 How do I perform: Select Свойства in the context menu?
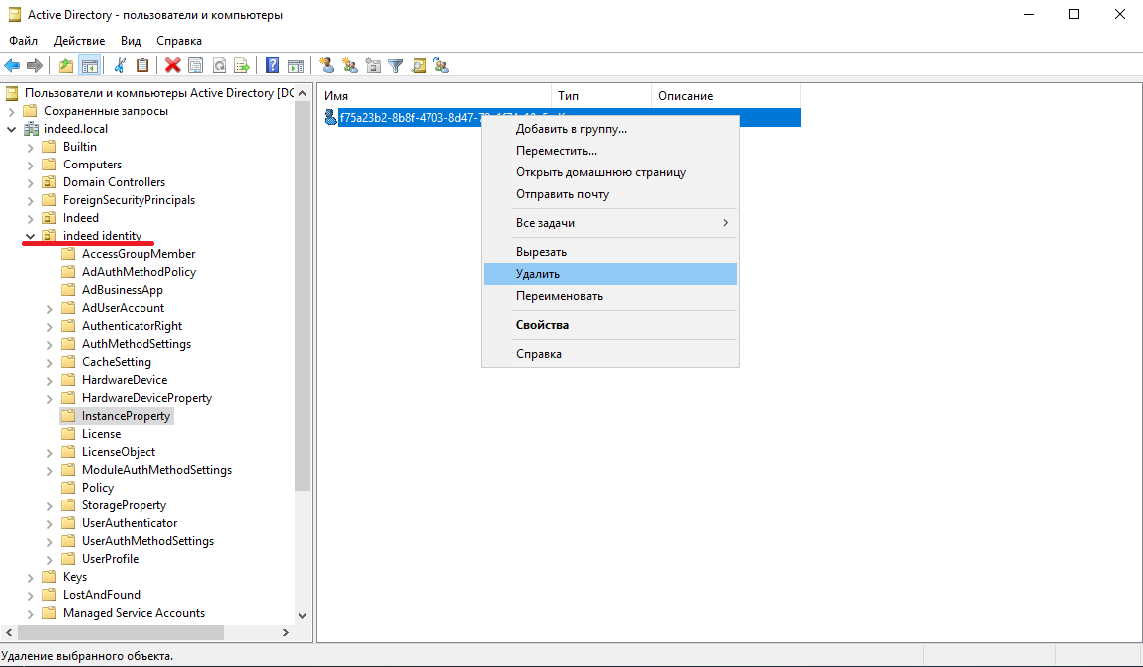click(542, 325)
